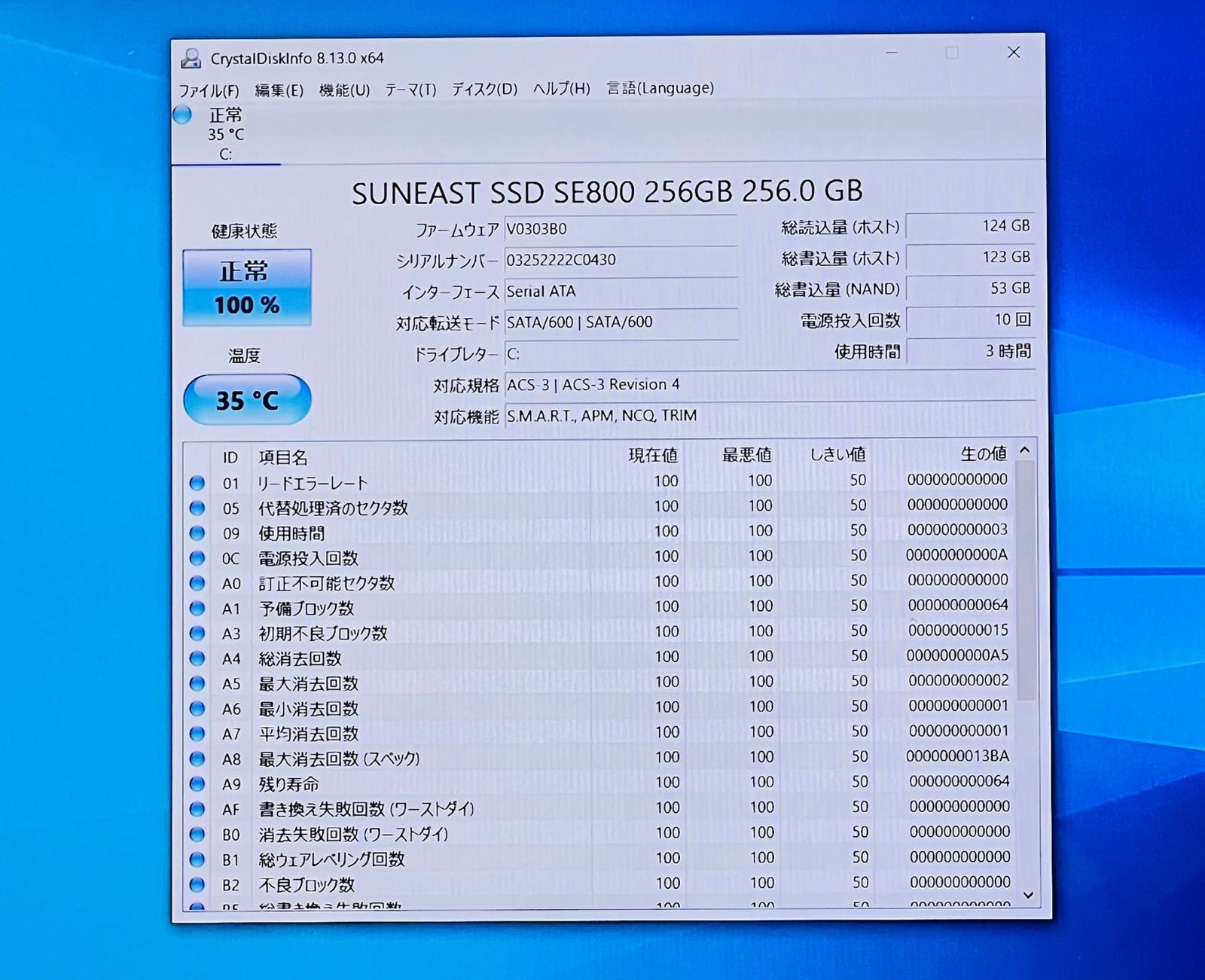Click raw value 000000000015
Viewport: 1205px width, 980px height.
coord(958,630)
